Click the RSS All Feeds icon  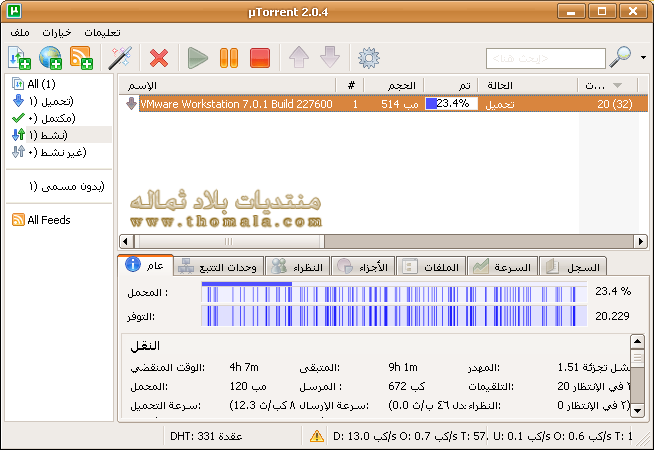(x=18, y=219)
